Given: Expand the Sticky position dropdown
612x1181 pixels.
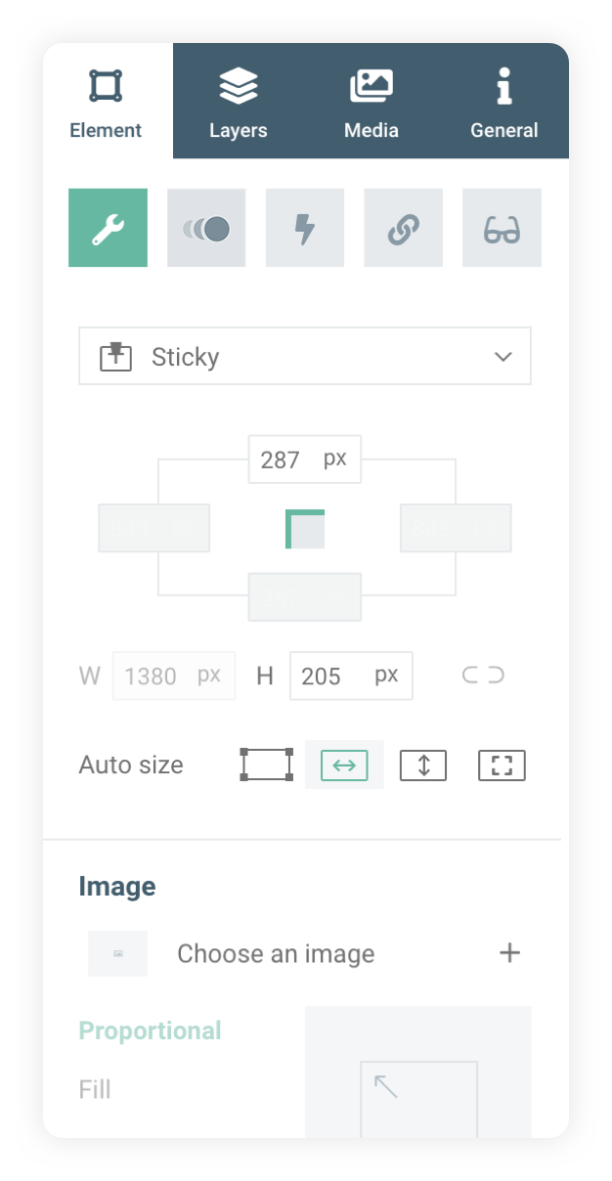Looking at the screenshot, I should pos(305,356).
